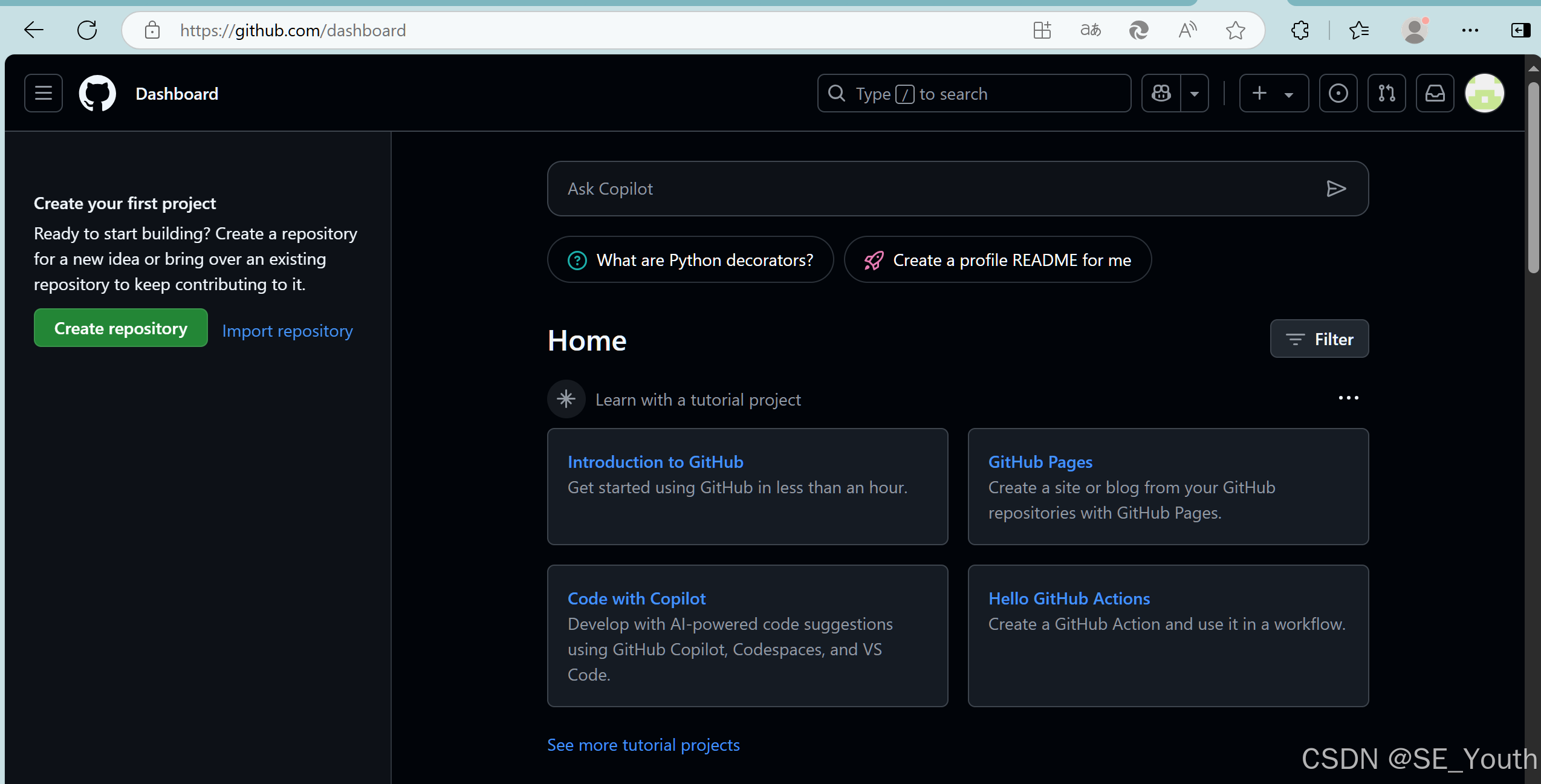Viewport: 1541px width, 784px height.
Task: Select the What are Python decorators suggestion
Action: 690,260
